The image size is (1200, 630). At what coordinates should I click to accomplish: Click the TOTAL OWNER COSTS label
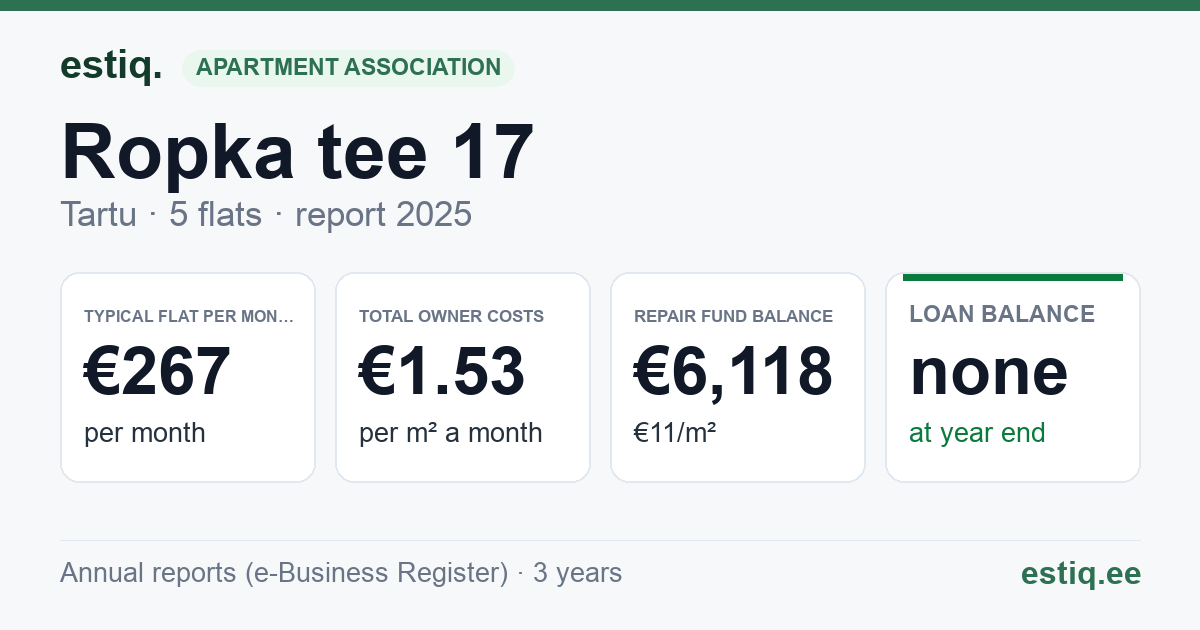452,316
